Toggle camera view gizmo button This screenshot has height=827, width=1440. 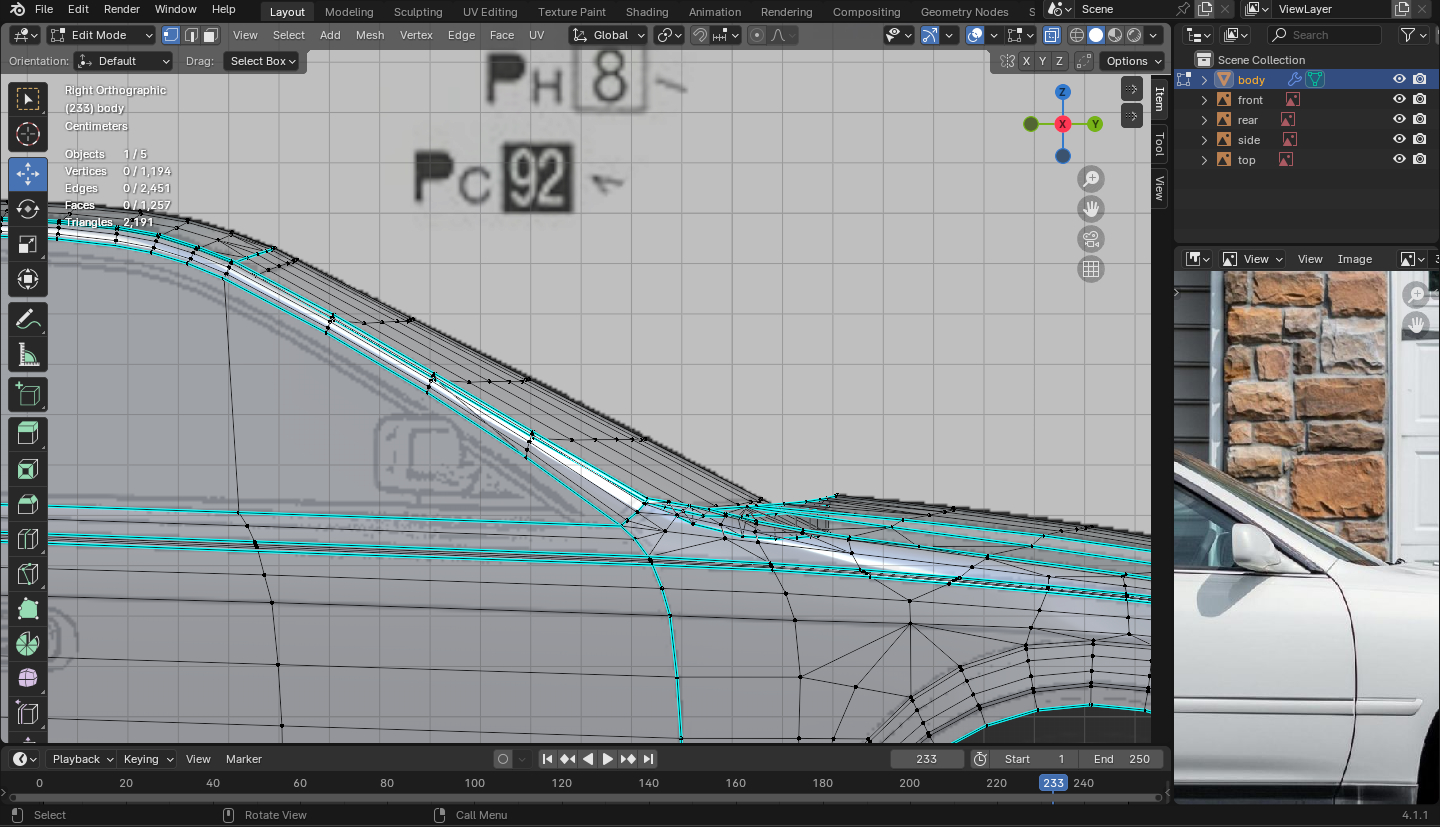[x=1091, y=239]
